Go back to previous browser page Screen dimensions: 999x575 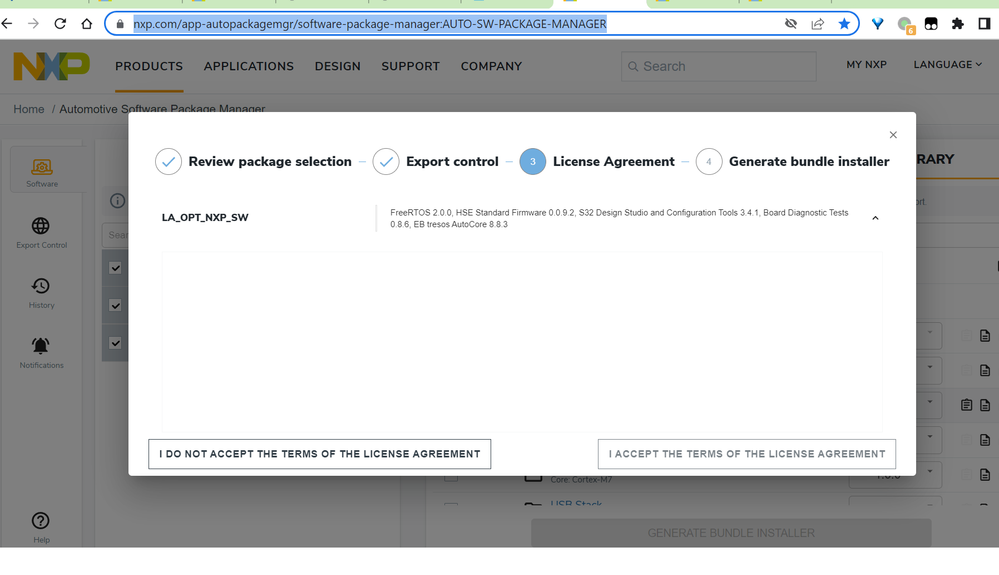7,24
